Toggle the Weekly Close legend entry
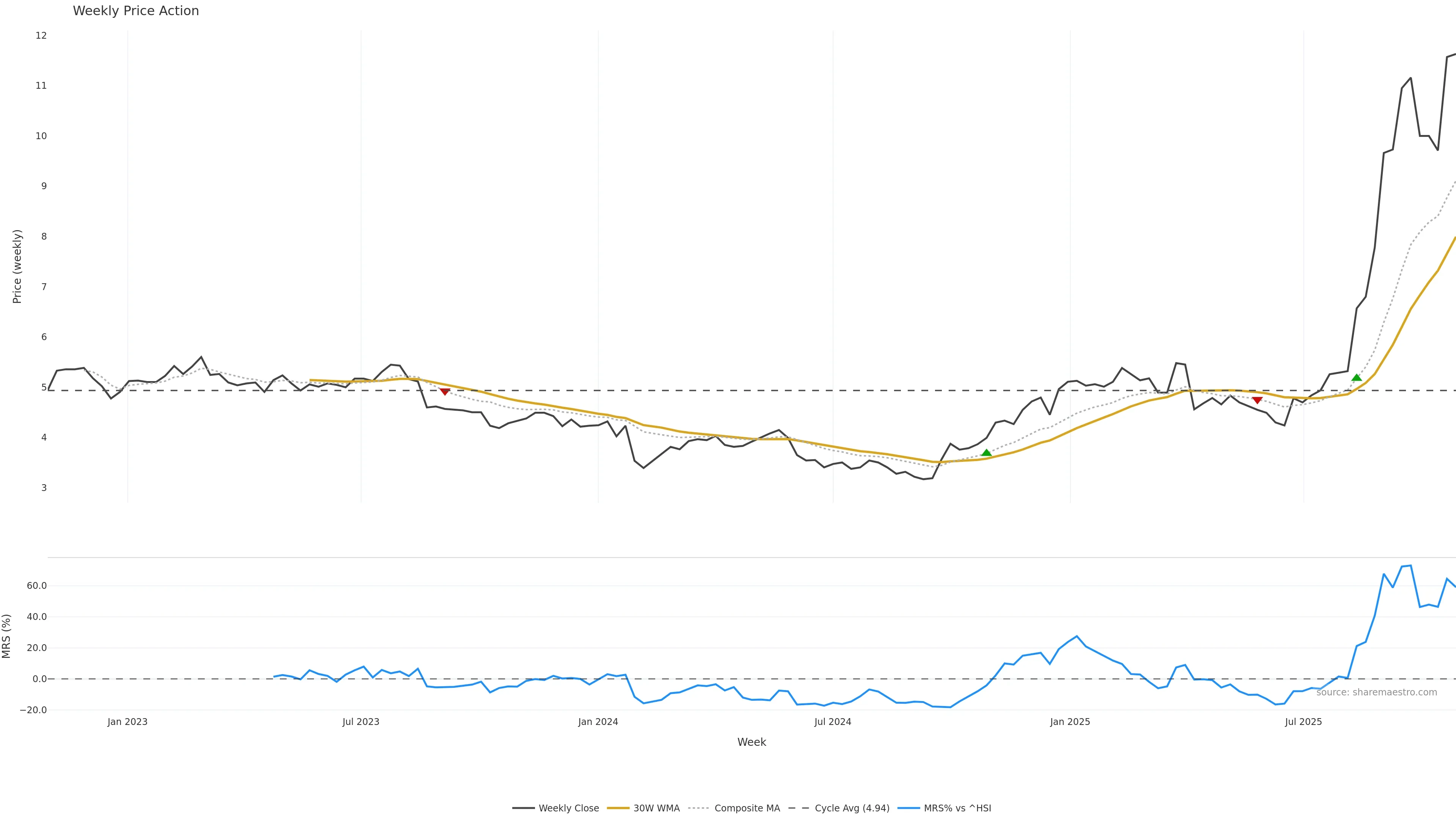The width and height of the screenshot is (1456, 819). 568,808
